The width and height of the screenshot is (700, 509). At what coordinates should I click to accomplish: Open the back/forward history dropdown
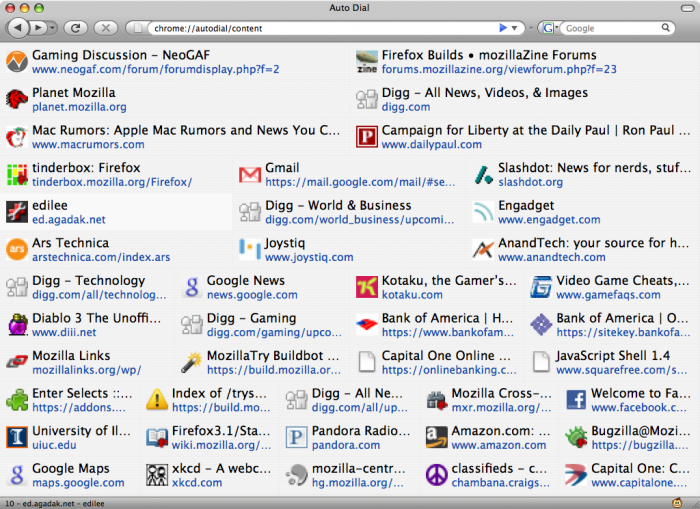(53, 28)
